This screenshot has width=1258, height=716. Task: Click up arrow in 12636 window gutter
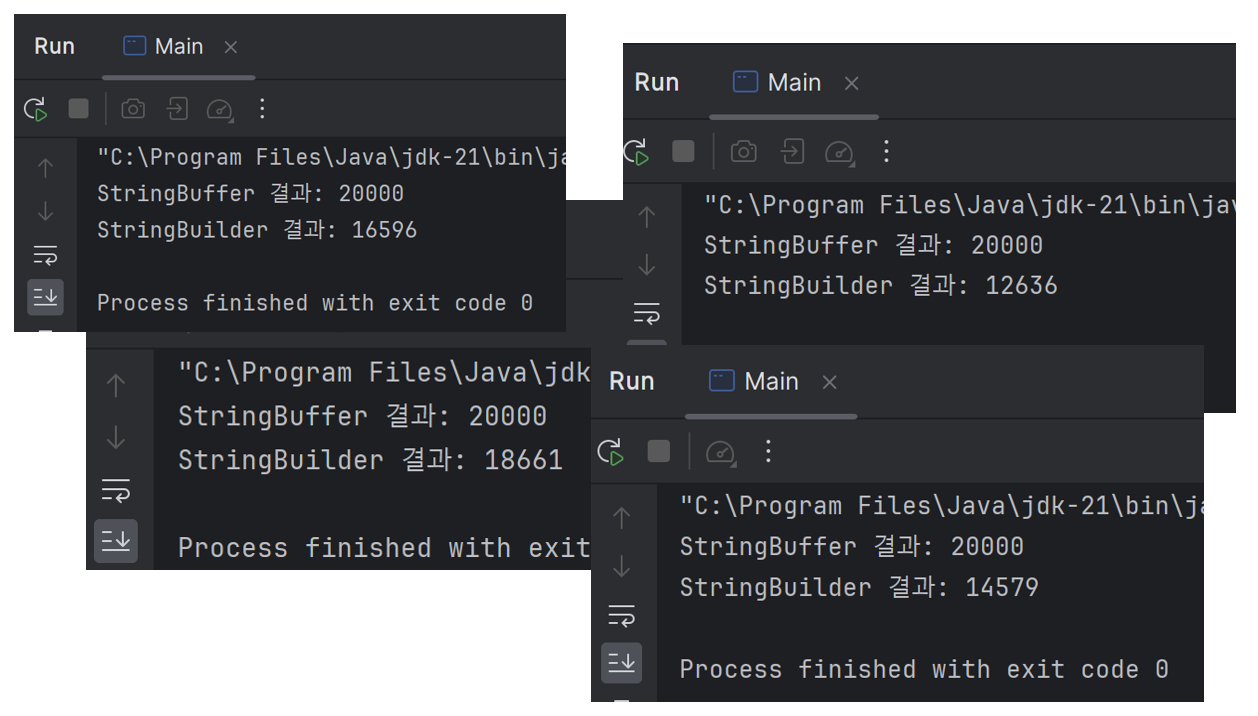(647, 216)
